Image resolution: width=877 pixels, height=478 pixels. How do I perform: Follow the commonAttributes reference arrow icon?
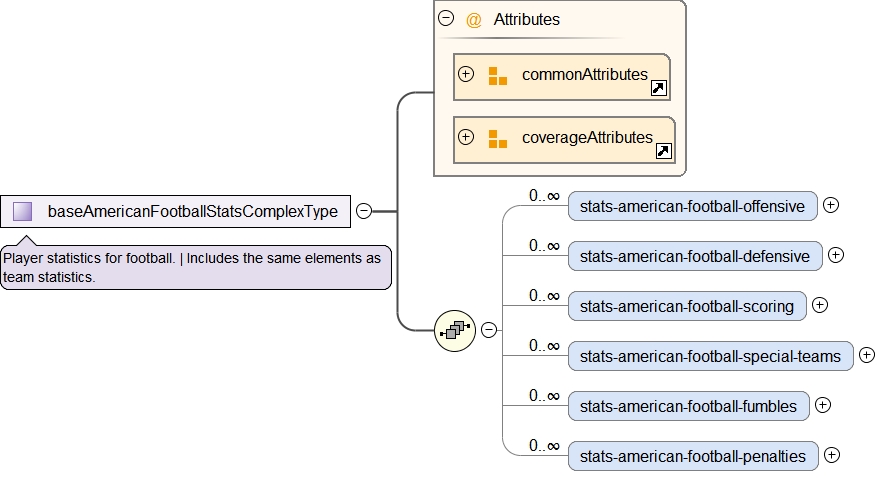coord(658,89)
